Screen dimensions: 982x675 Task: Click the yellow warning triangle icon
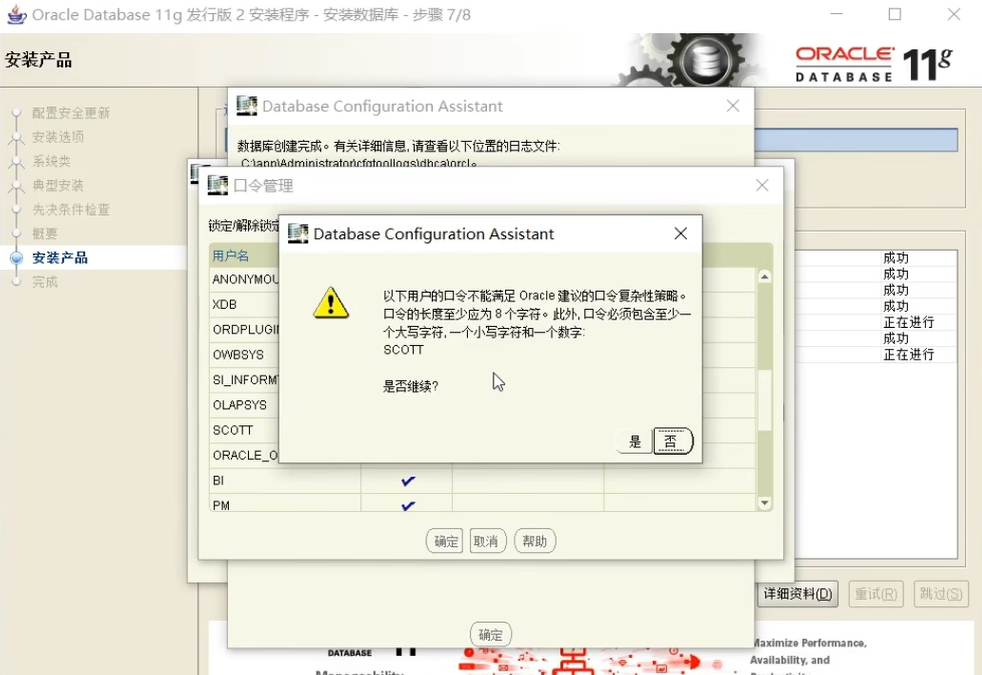(x=331, y=303)
